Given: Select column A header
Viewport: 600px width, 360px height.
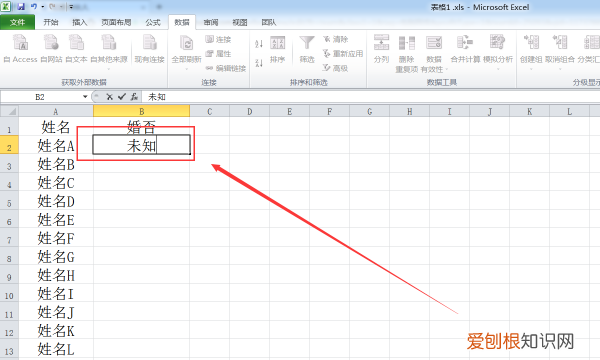Looking at the screenshot, I should click(56, 111).
